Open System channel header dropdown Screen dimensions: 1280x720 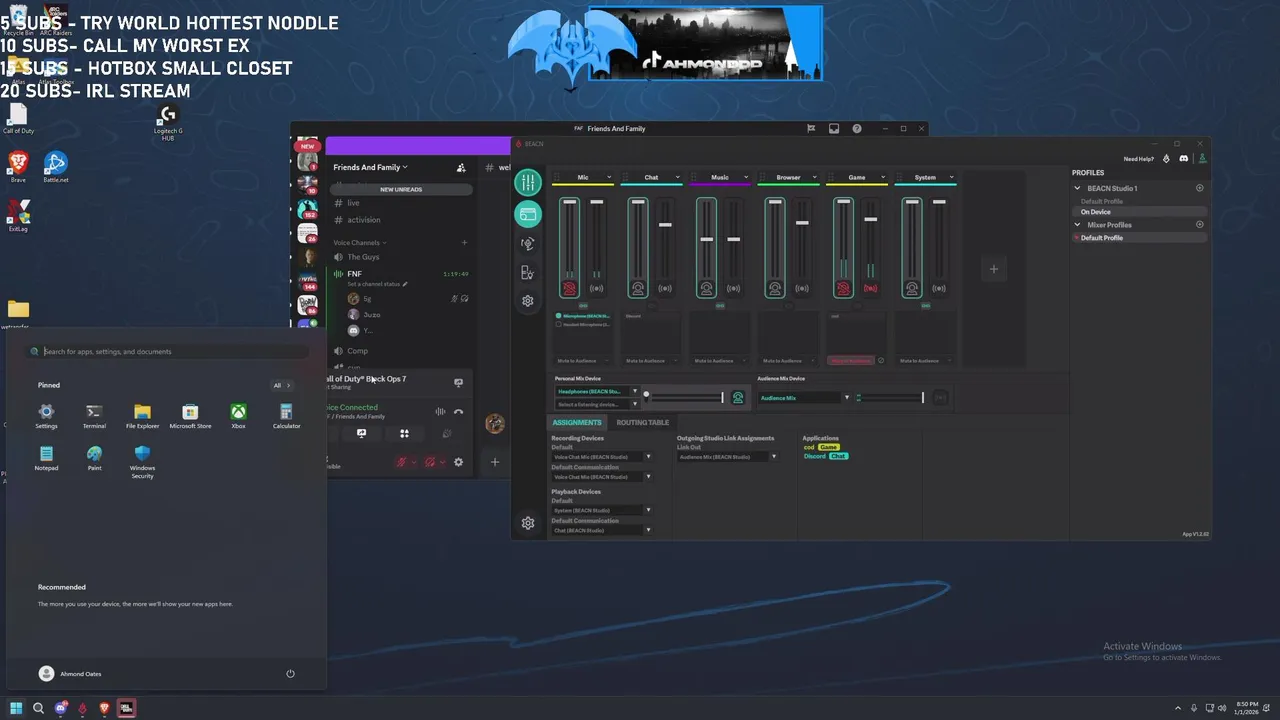pyautogui.click(x=951, y=177)
